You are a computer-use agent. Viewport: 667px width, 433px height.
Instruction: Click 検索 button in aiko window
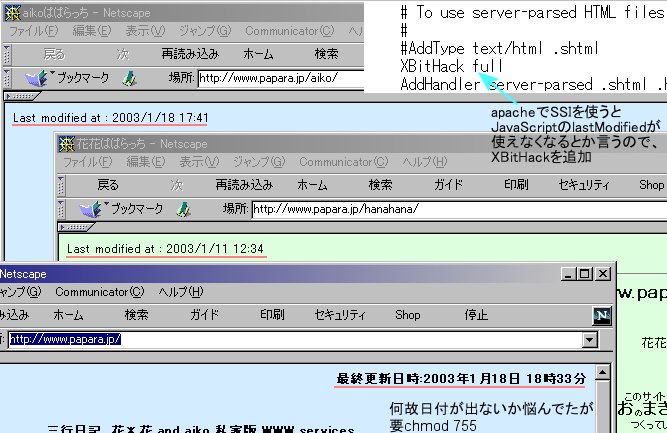[x=326, y=54]
